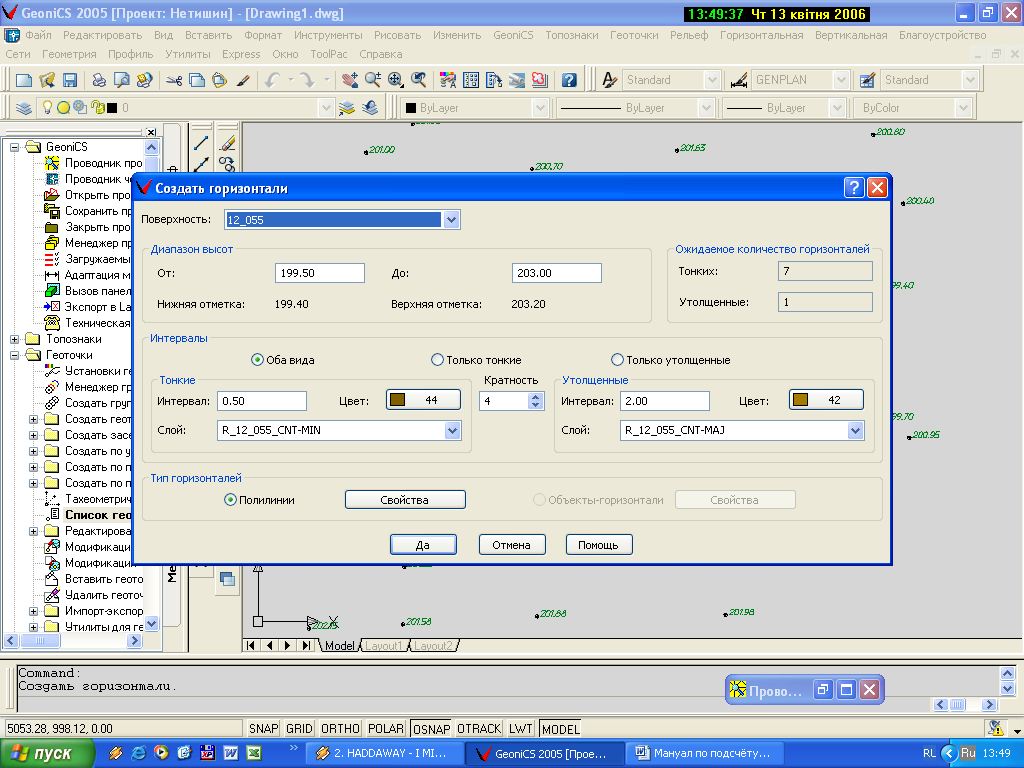Open the 'Рельеф' menu
The height and width of the screenshot is (768, 1024).
[688, 35]
